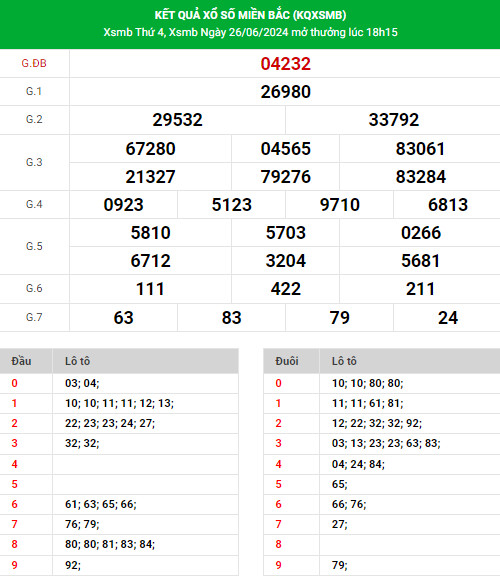Select the G.1 prize number 26980
500x576 pixels.
(x=285, y=92)
